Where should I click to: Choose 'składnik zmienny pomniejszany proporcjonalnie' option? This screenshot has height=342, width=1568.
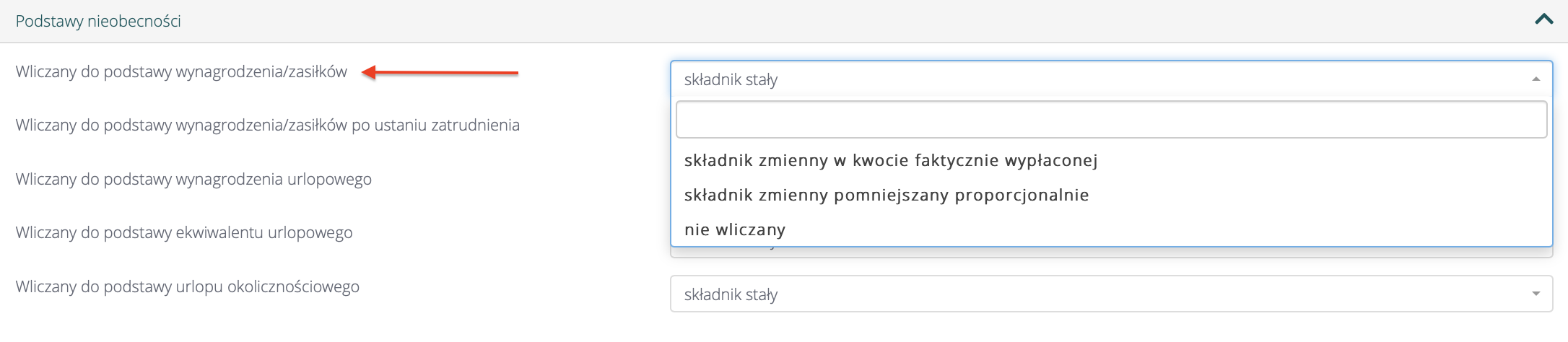(886, 195)
